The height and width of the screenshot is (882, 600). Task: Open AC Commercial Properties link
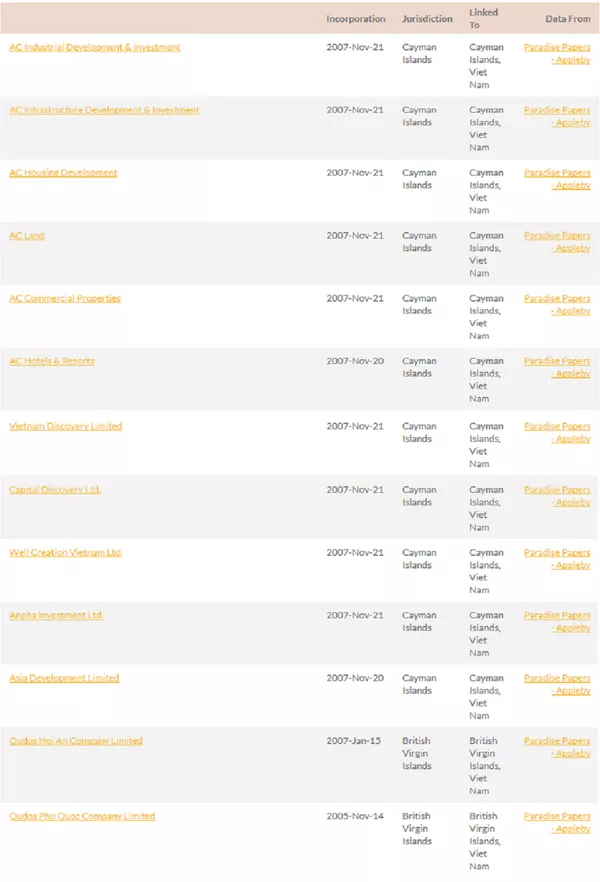coord(65,298)
